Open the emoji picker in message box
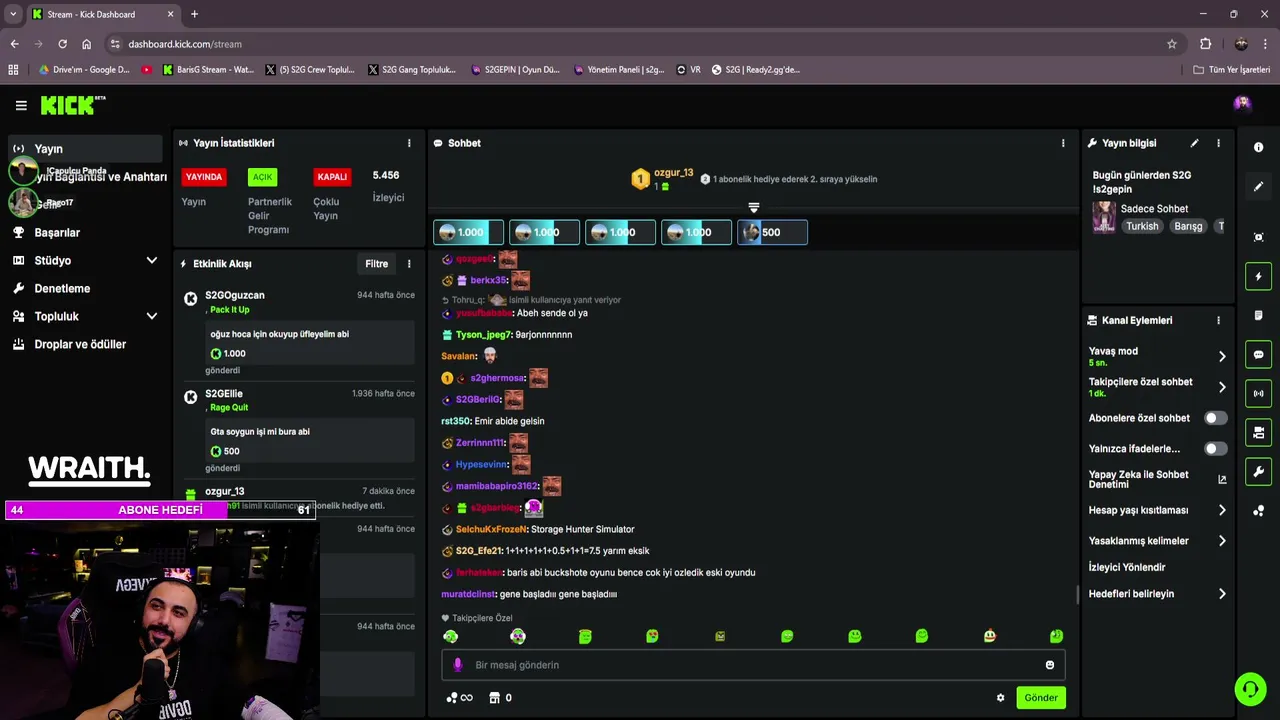 [x=1049, y=665]
